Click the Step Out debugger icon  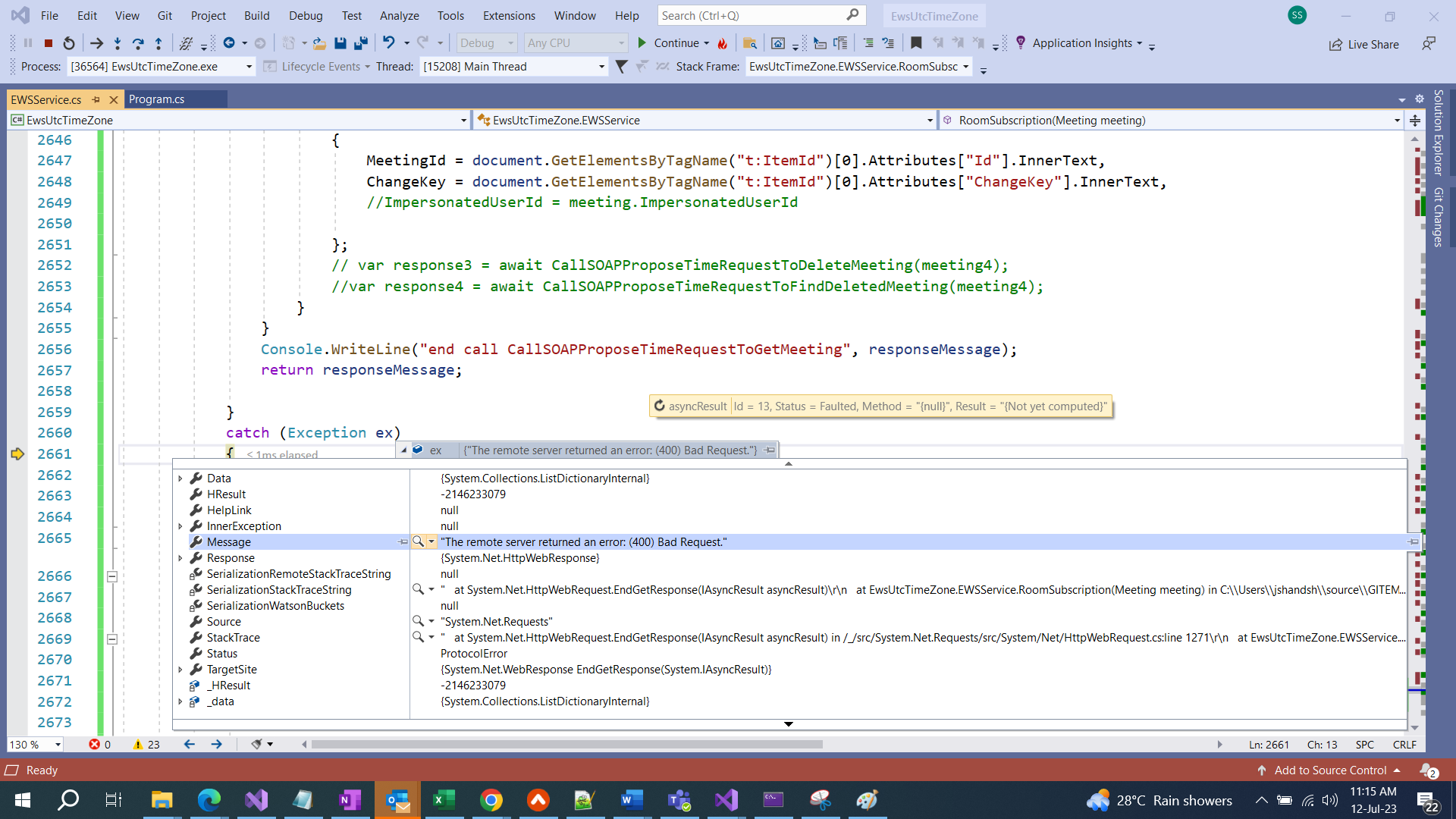[159, 42]
